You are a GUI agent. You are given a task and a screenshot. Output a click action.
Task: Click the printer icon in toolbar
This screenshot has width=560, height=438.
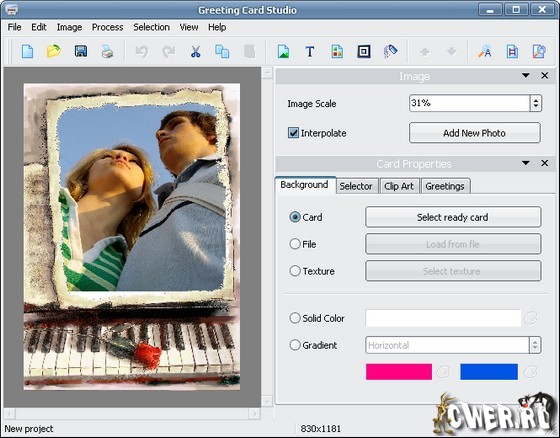click(x=107, y=51)
